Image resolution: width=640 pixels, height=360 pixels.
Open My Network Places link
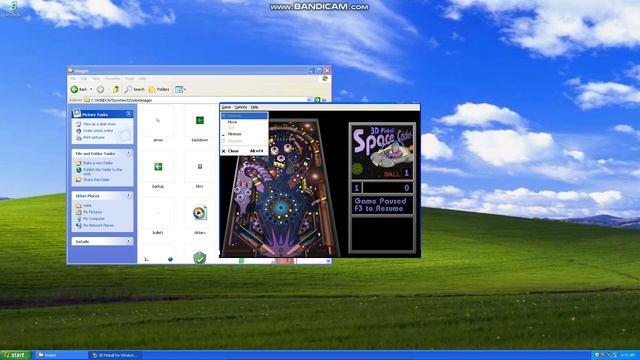point(95,225)
